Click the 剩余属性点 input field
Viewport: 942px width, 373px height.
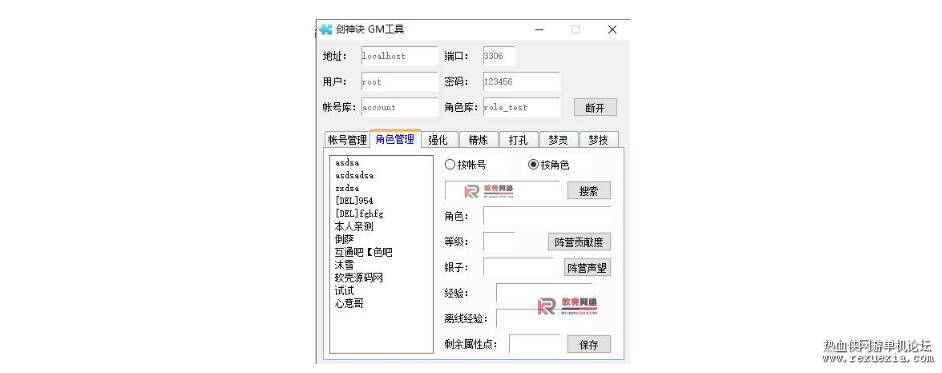click(x=535, y=344)
